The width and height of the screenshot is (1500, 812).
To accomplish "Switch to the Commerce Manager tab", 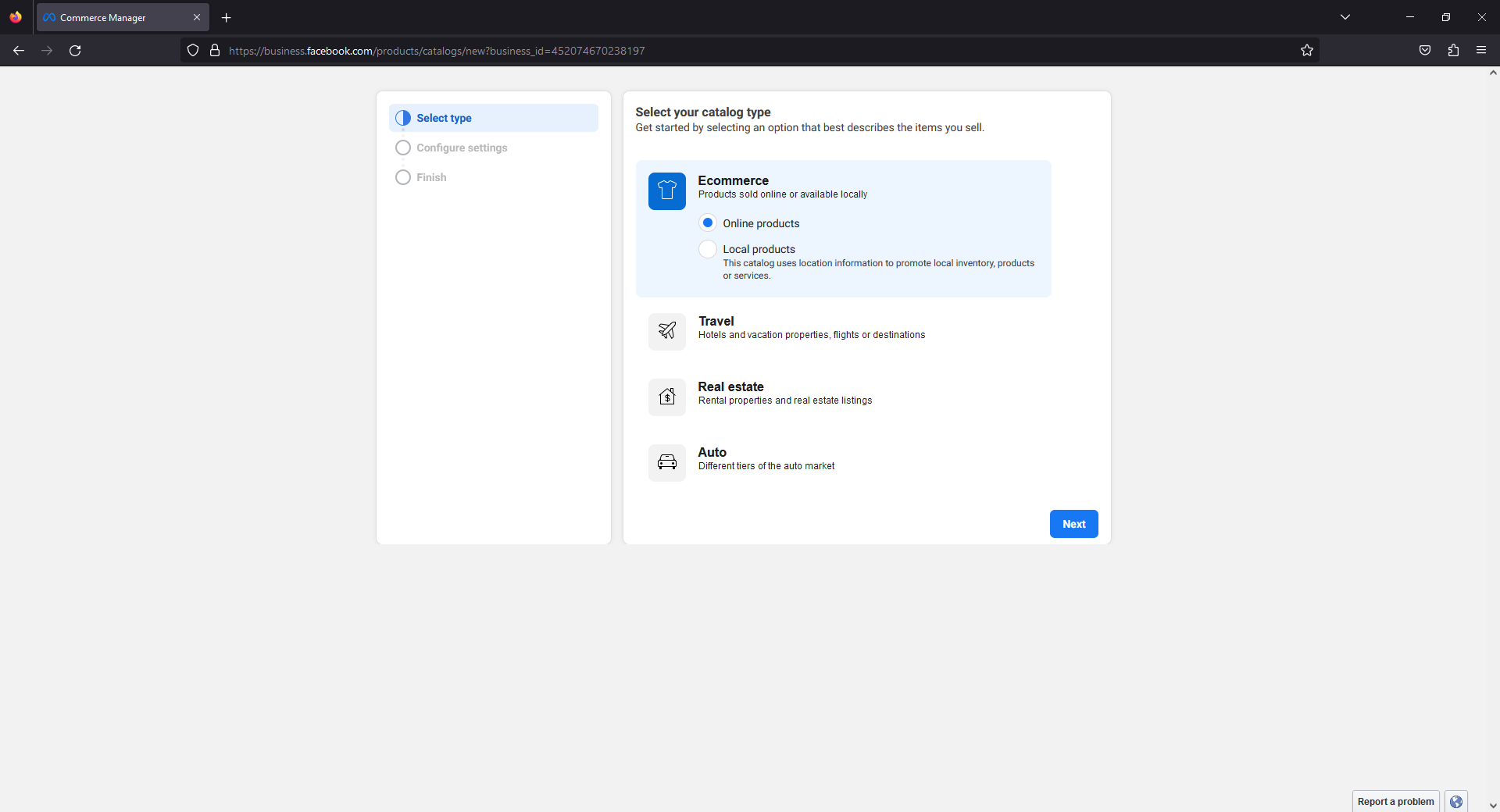I will (x=123, y=17).
